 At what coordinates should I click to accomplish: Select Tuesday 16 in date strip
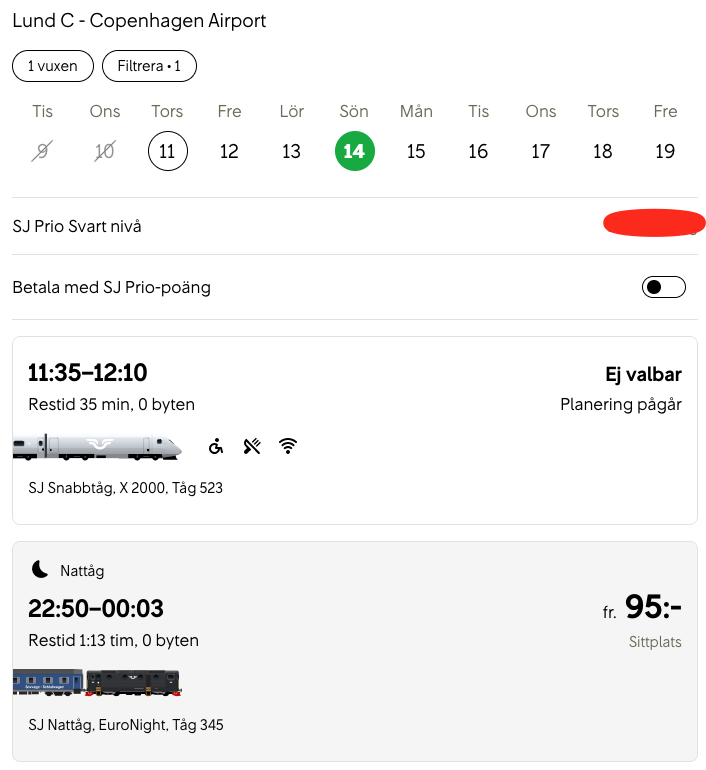[478, 152]
